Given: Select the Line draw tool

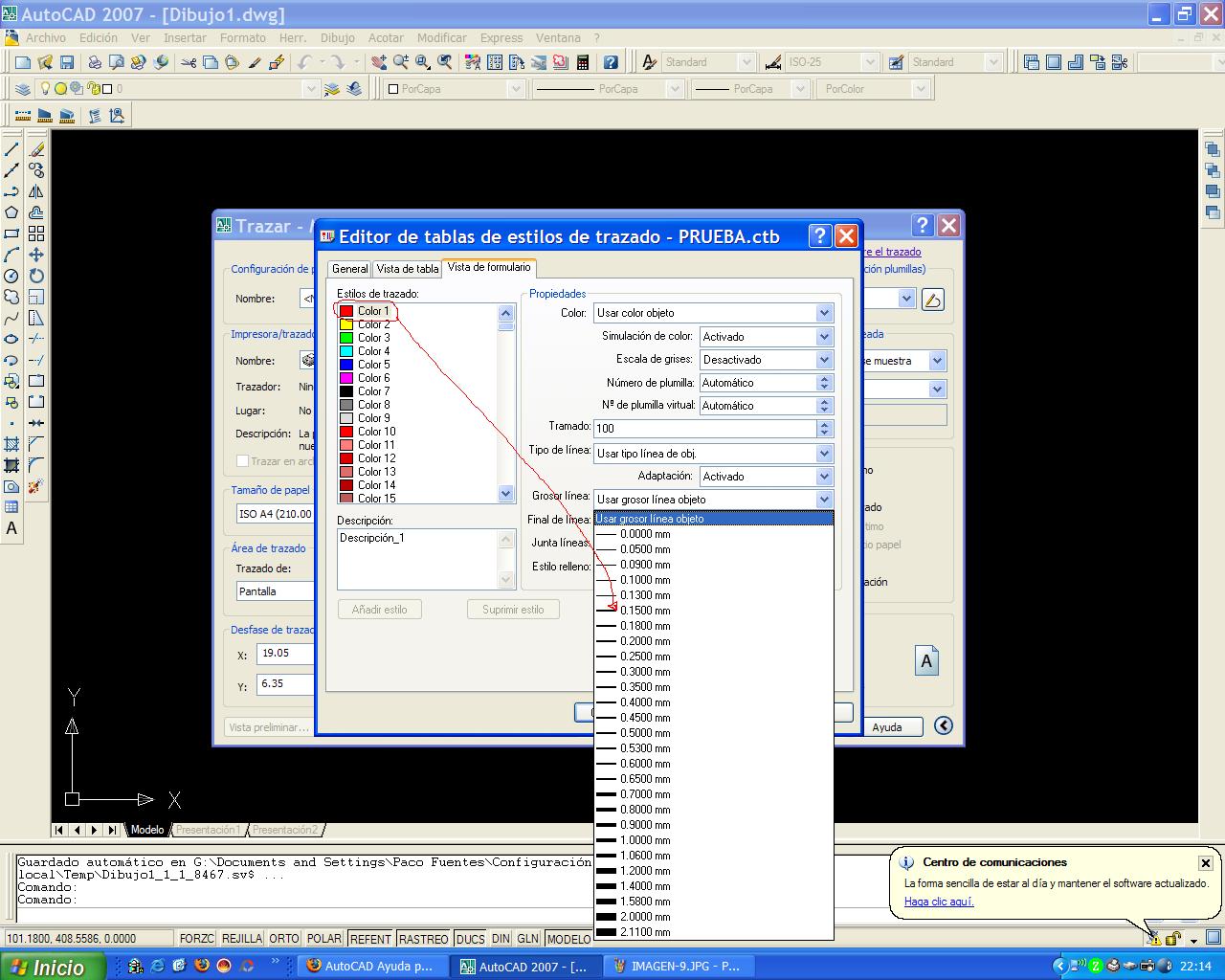Looking at the screenshot, I should pos(11,149).
